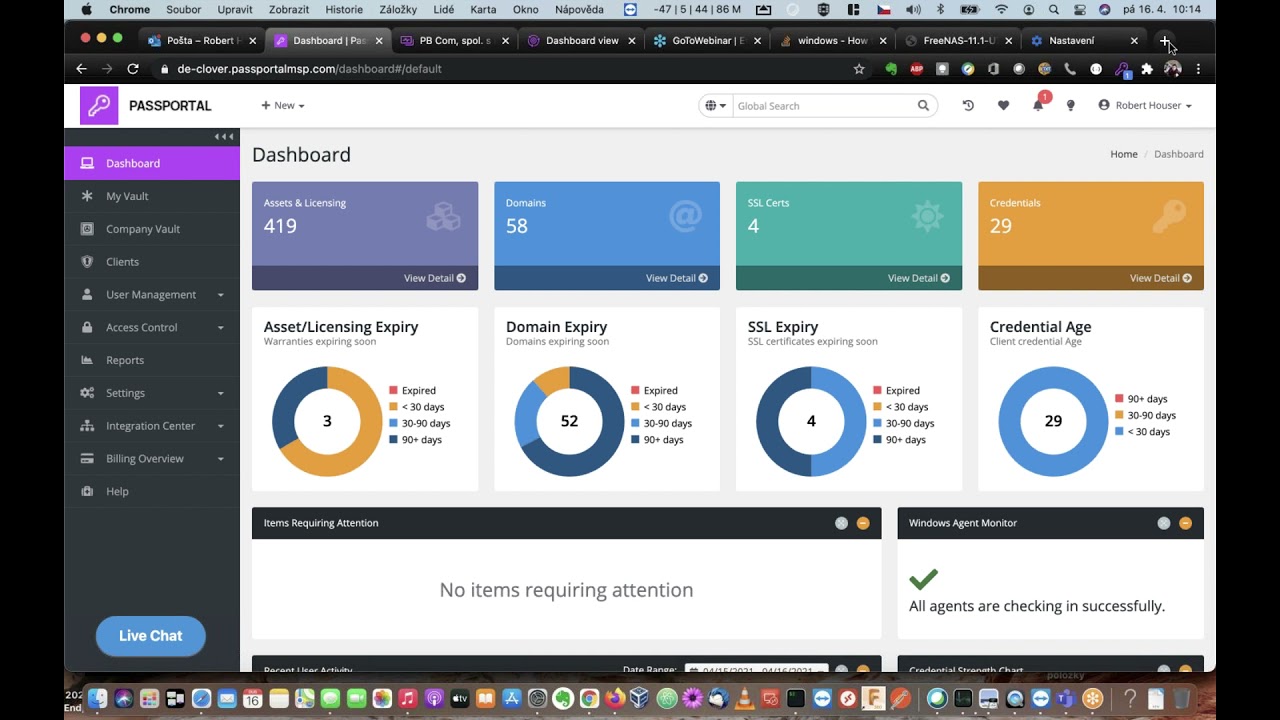The width and height of the screenshot is (1280, 720).
Task: Expand Settings in sidebar
Action: [152, 393]
